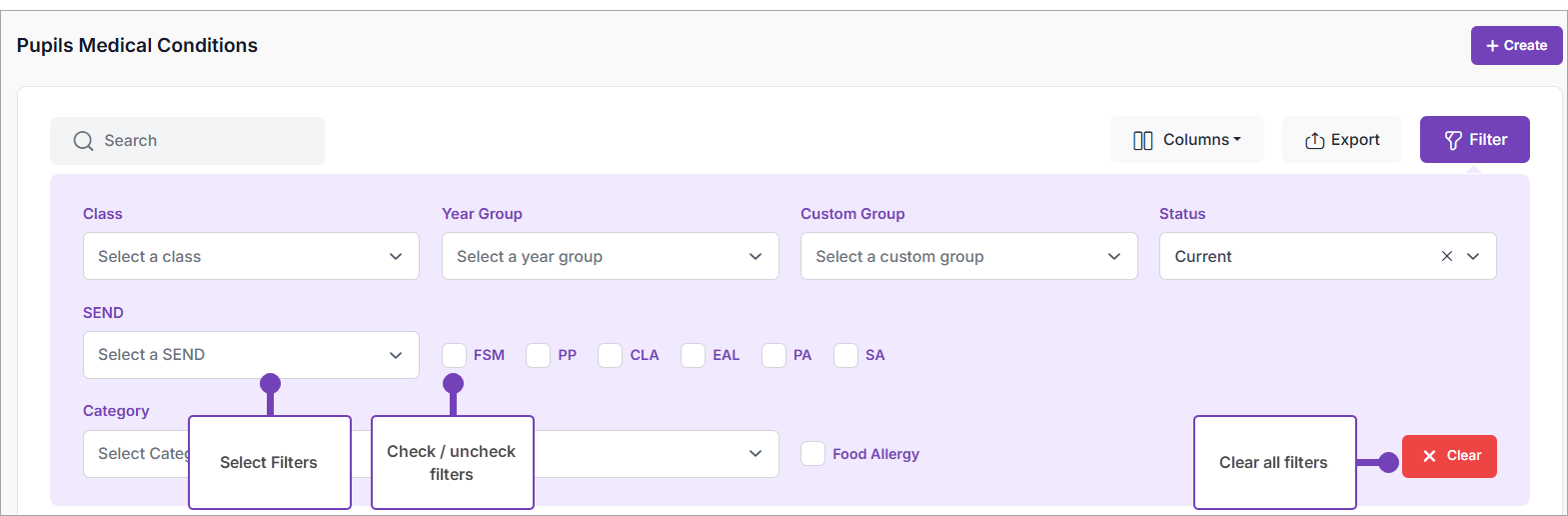This screenshot has width=1568, height=516.
Task: Open the Columns dropdown
Action: coord(1186,140)
